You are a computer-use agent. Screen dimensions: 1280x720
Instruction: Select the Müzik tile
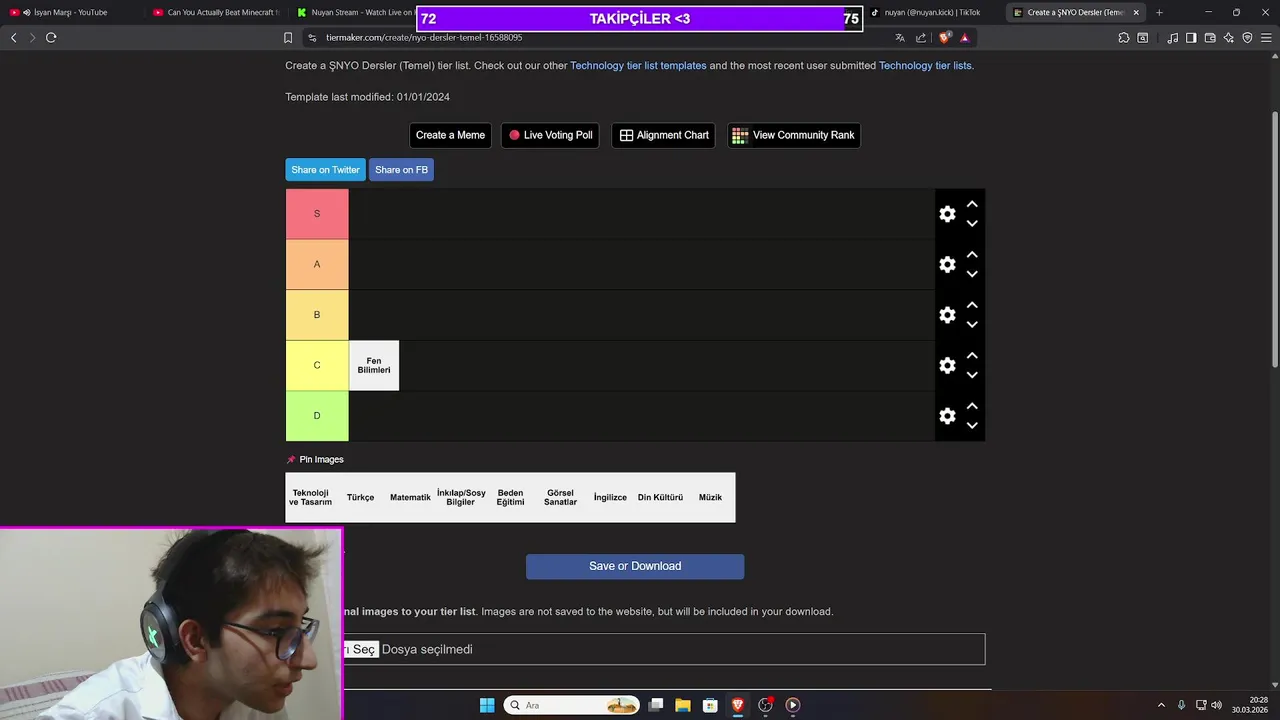point(710,497)
